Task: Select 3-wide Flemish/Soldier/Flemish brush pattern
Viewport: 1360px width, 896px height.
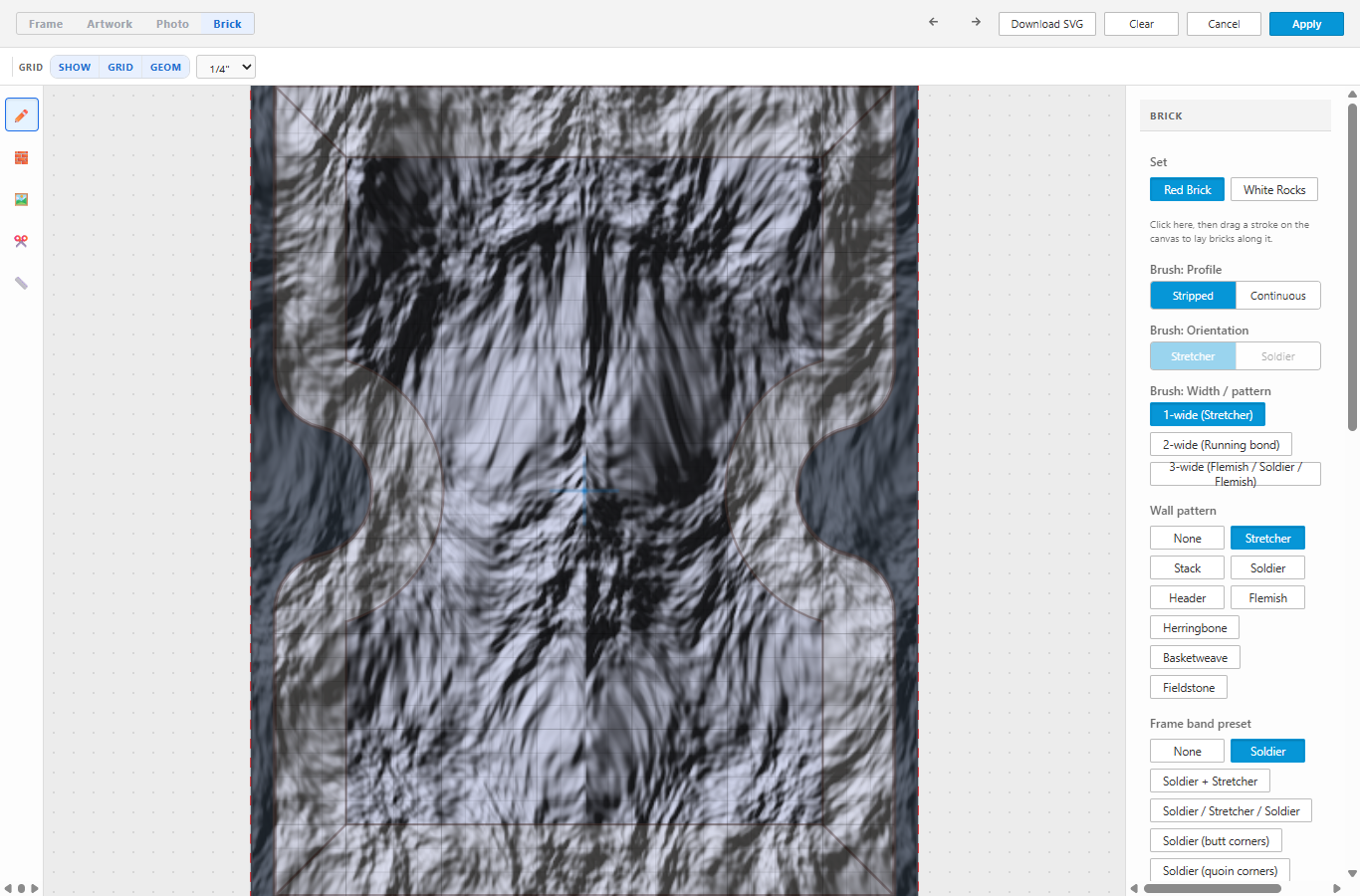Action: [1236, 474]
